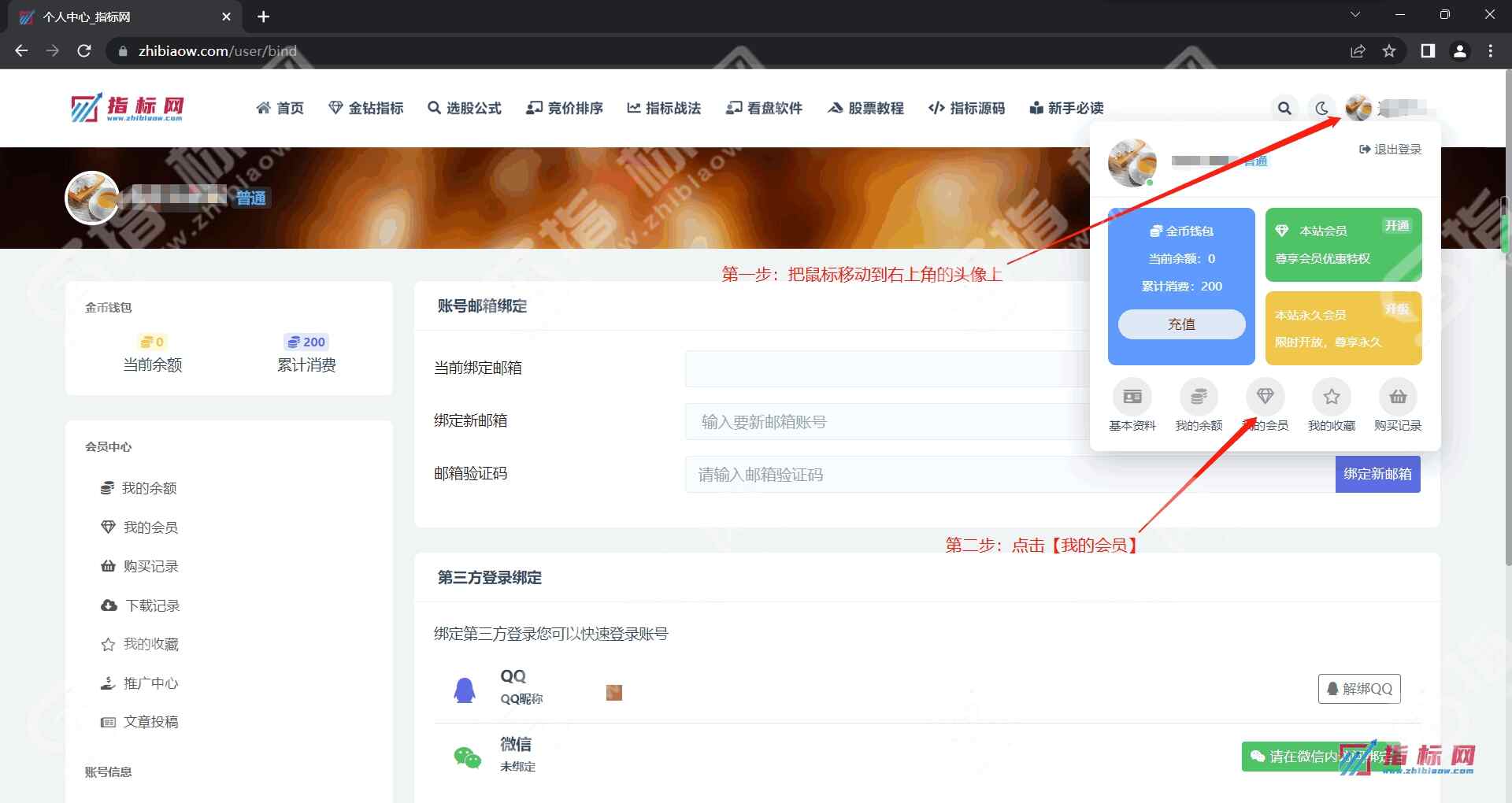Image resolution: width=1512 pixels, height=803 pixels.
Task: Click the 绑定新邮箱 confirm button
Action: [1377, 474]
